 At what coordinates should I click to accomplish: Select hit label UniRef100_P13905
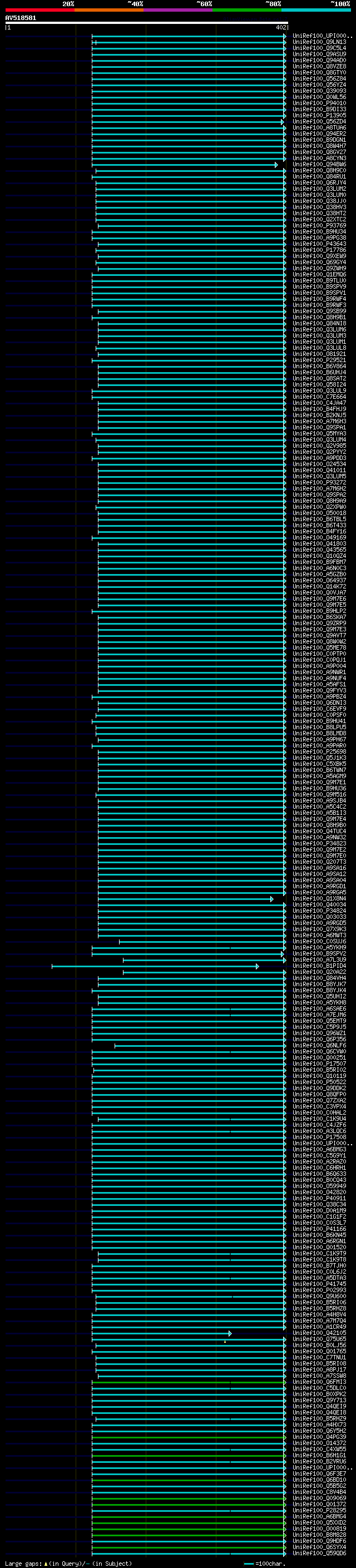[x=319, y=116]
